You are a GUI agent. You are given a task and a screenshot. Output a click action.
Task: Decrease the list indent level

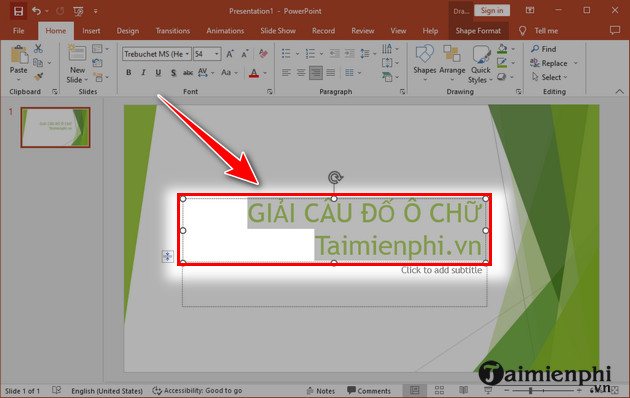pyautogui.click(x=334, y=53)
